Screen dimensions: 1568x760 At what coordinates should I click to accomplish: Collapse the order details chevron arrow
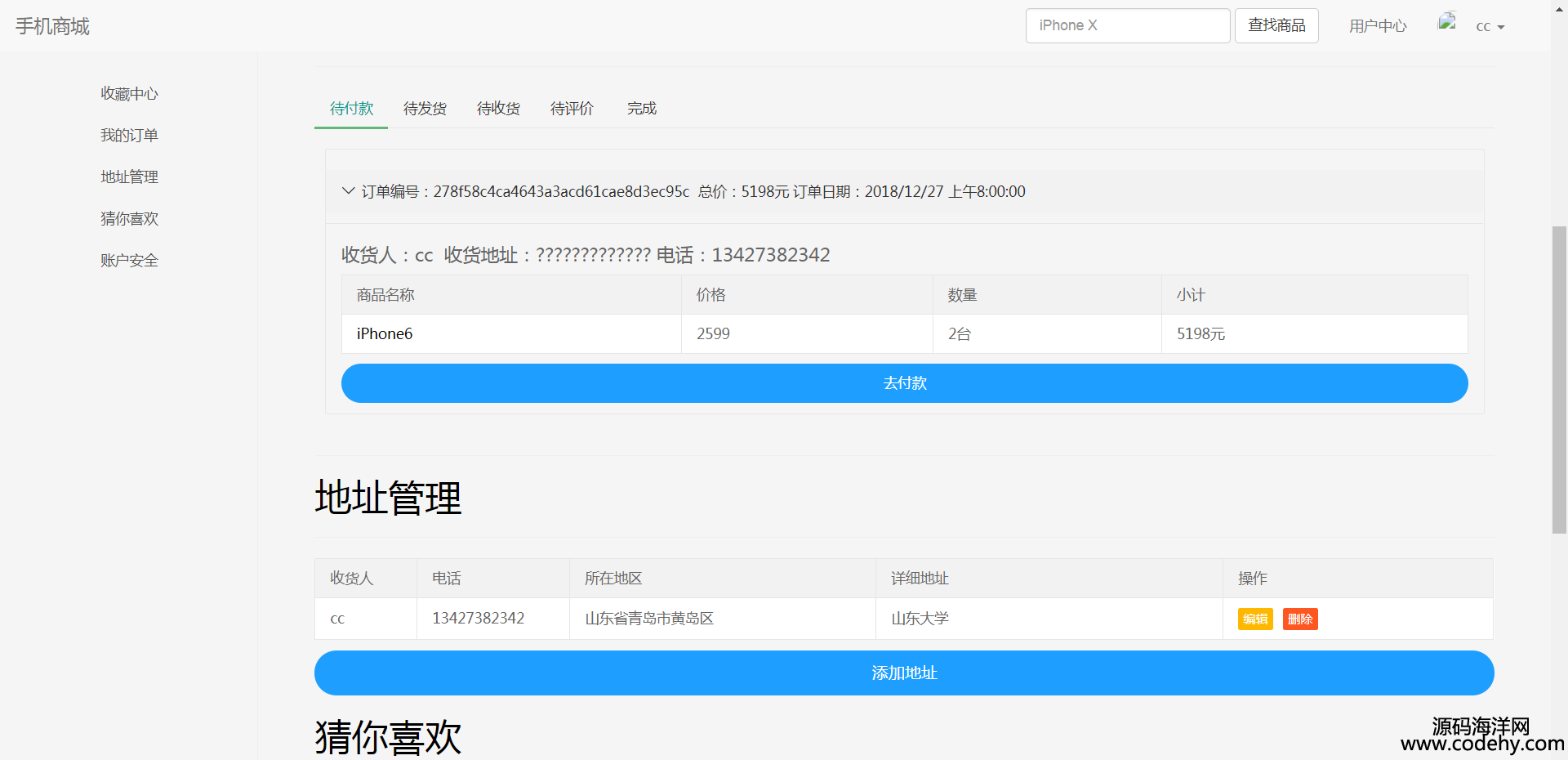click(348, 191)
